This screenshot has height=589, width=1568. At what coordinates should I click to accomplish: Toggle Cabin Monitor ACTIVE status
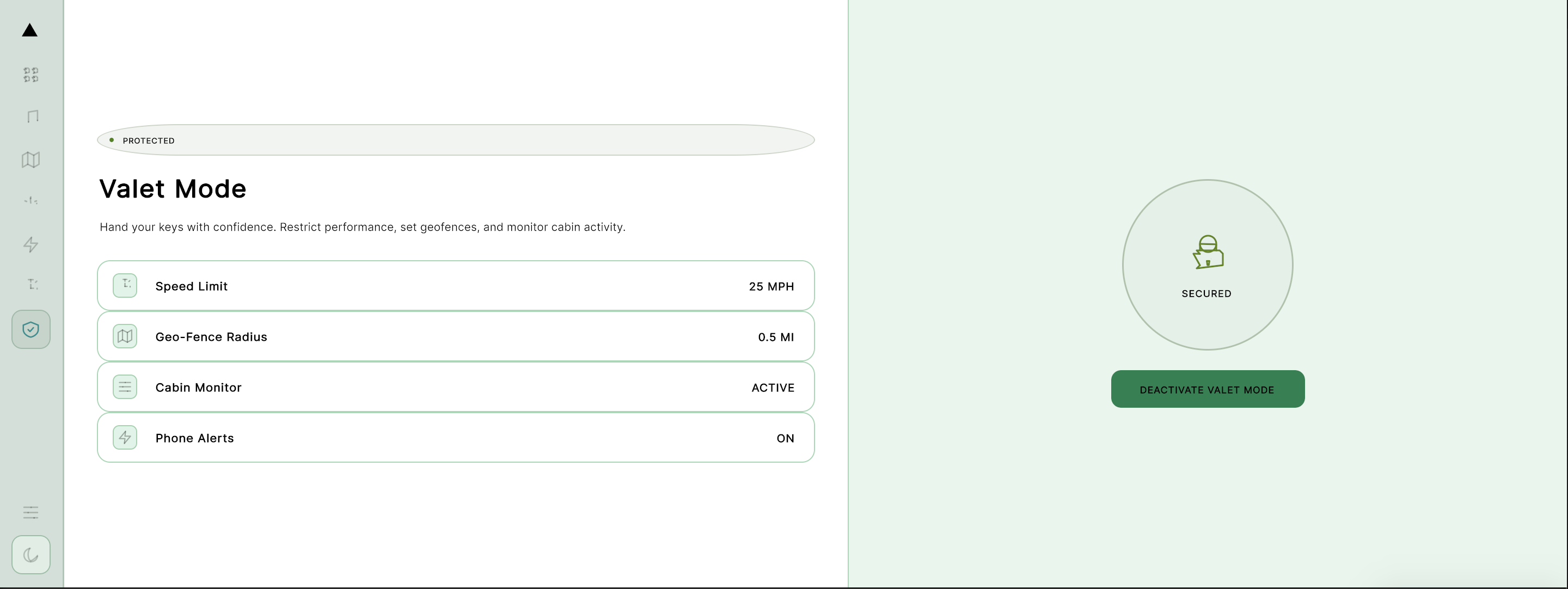tap(773, 388)
